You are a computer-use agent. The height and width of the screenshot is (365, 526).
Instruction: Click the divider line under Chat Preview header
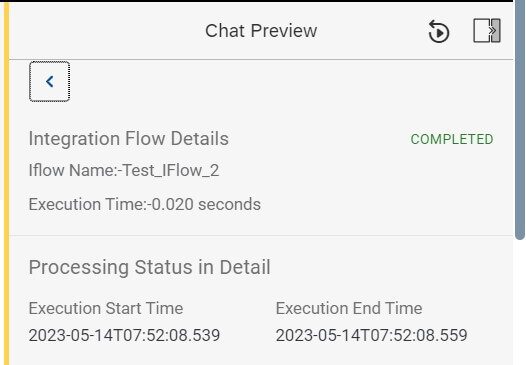pos(261,60)
